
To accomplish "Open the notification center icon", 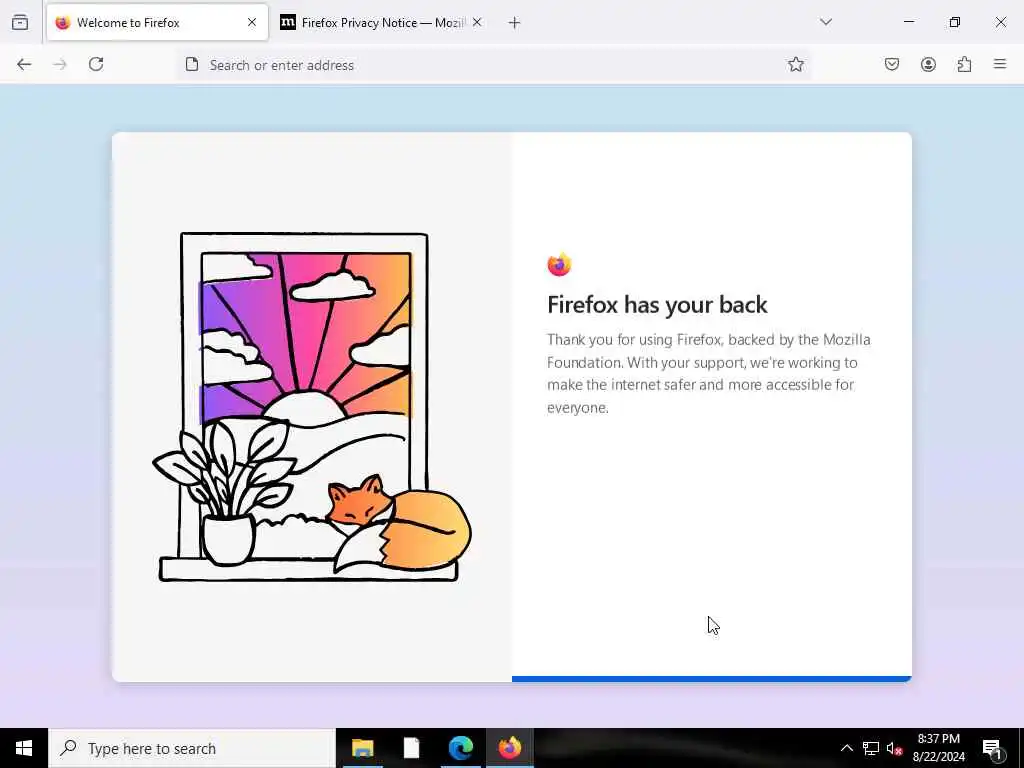I will 993,749.
